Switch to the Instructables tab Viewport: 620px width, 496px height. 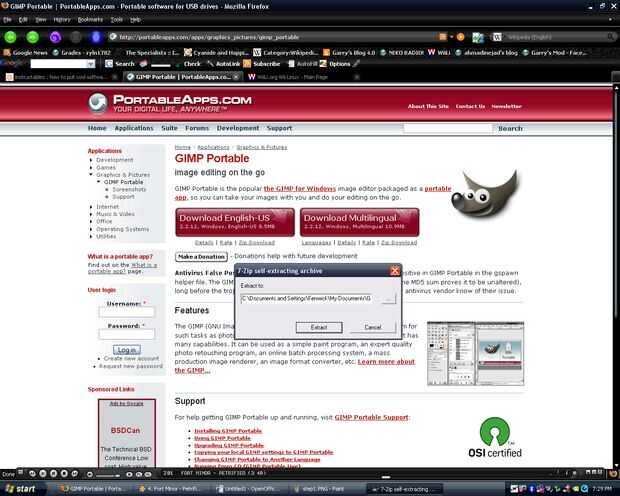pos(59,77)
